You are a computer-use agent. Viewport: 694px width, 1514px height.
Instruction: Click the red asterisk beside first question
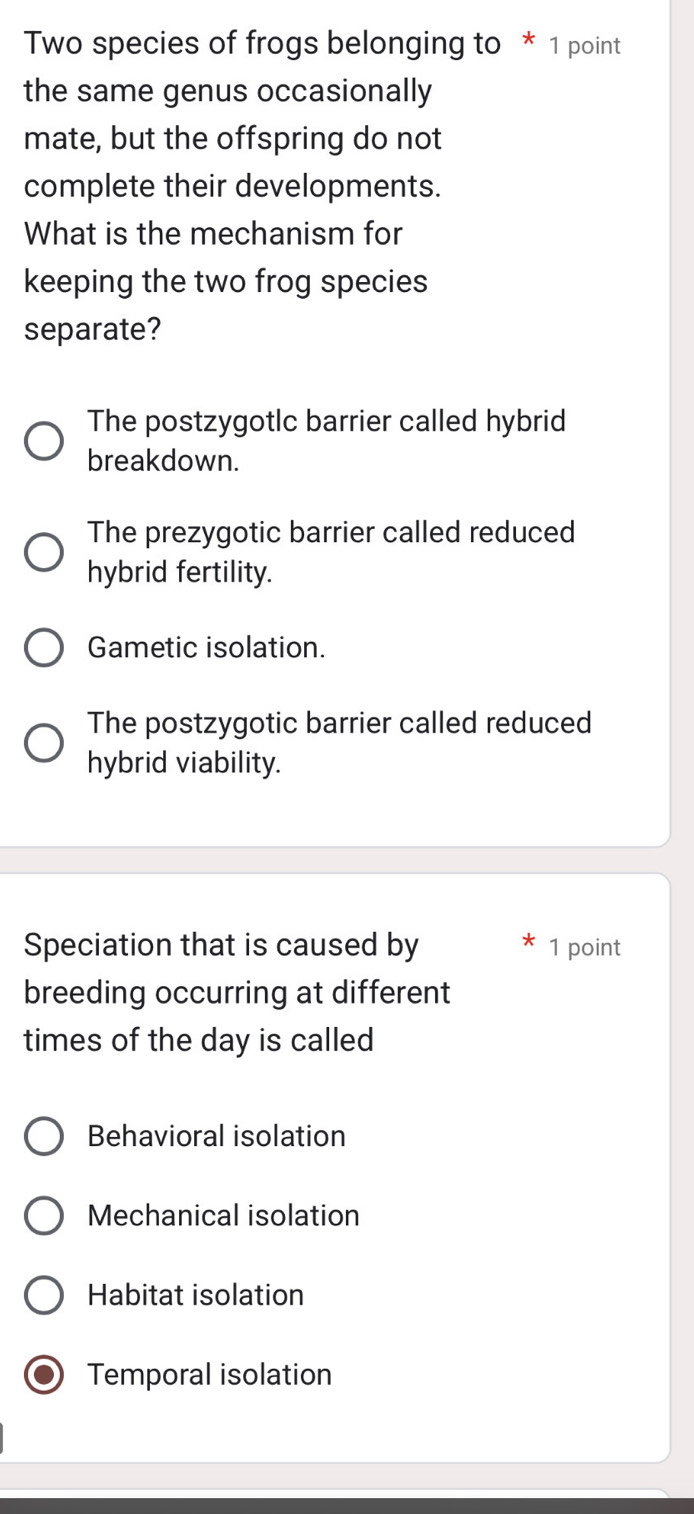coord(527,43)
